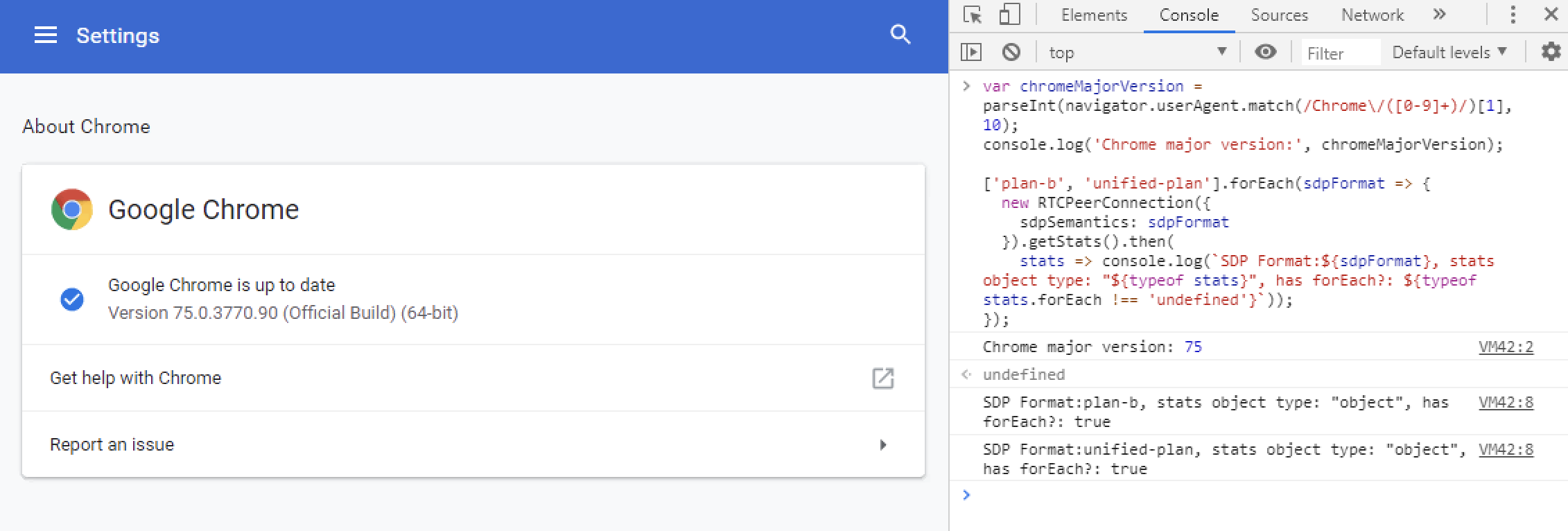Open the VM42:2 source link

pyautogui.click(x=1506, y=347)
